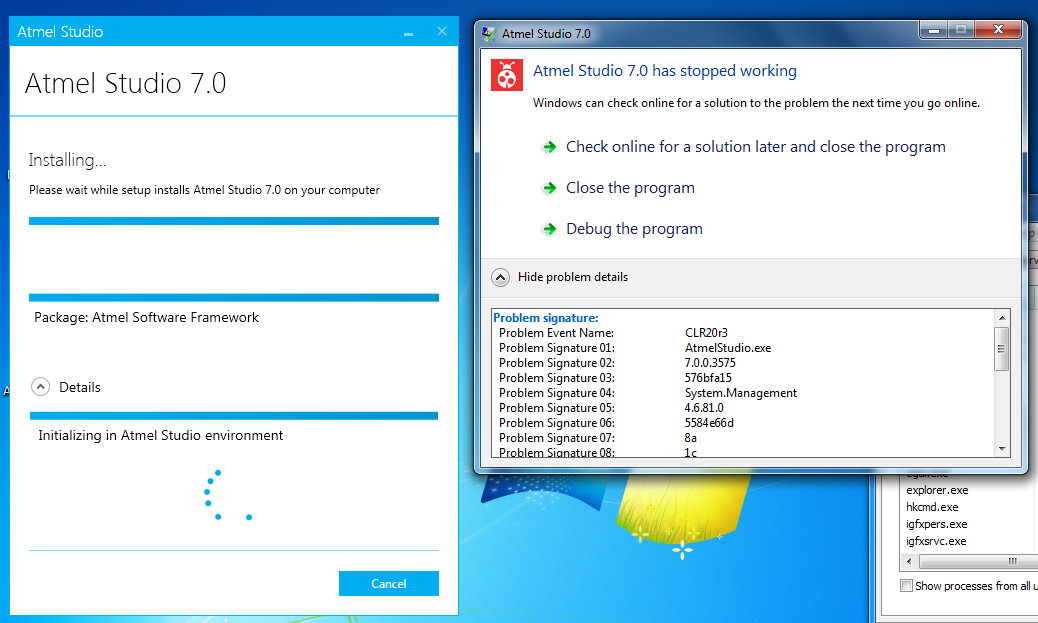Click the Atmel Studio 7.0 title bar icon
The image size is (1038, 623).
tap(489, 34)
